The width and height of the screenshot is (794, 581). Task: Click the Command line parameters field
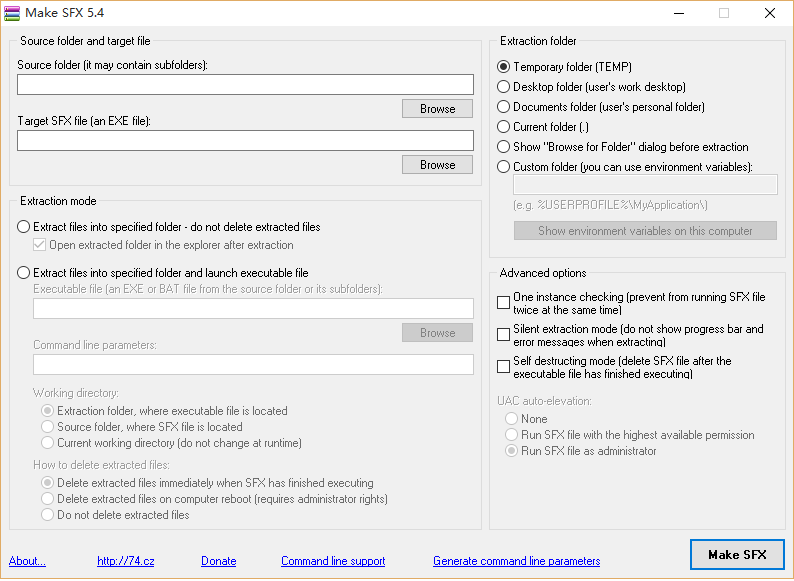(253, 365)
